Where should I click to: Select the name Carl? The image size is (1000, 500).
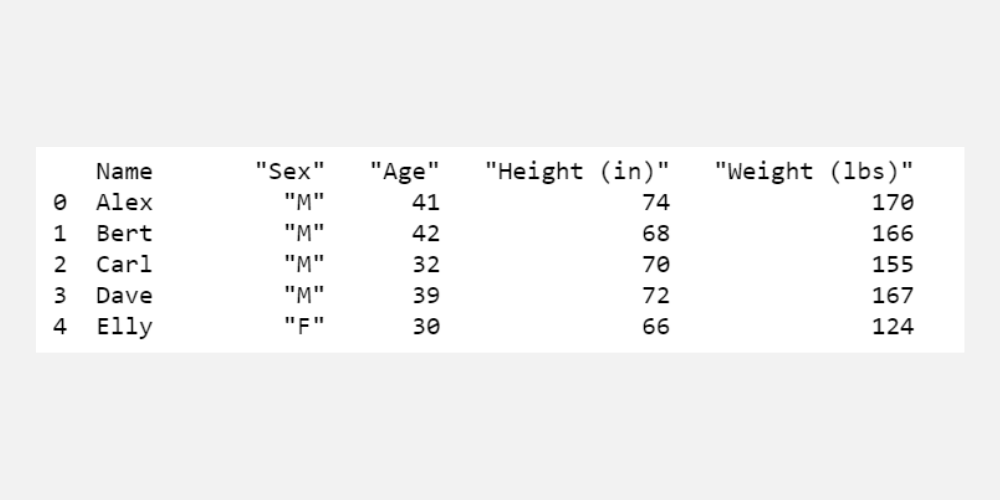pyautogui.click(x=124, y=265)
